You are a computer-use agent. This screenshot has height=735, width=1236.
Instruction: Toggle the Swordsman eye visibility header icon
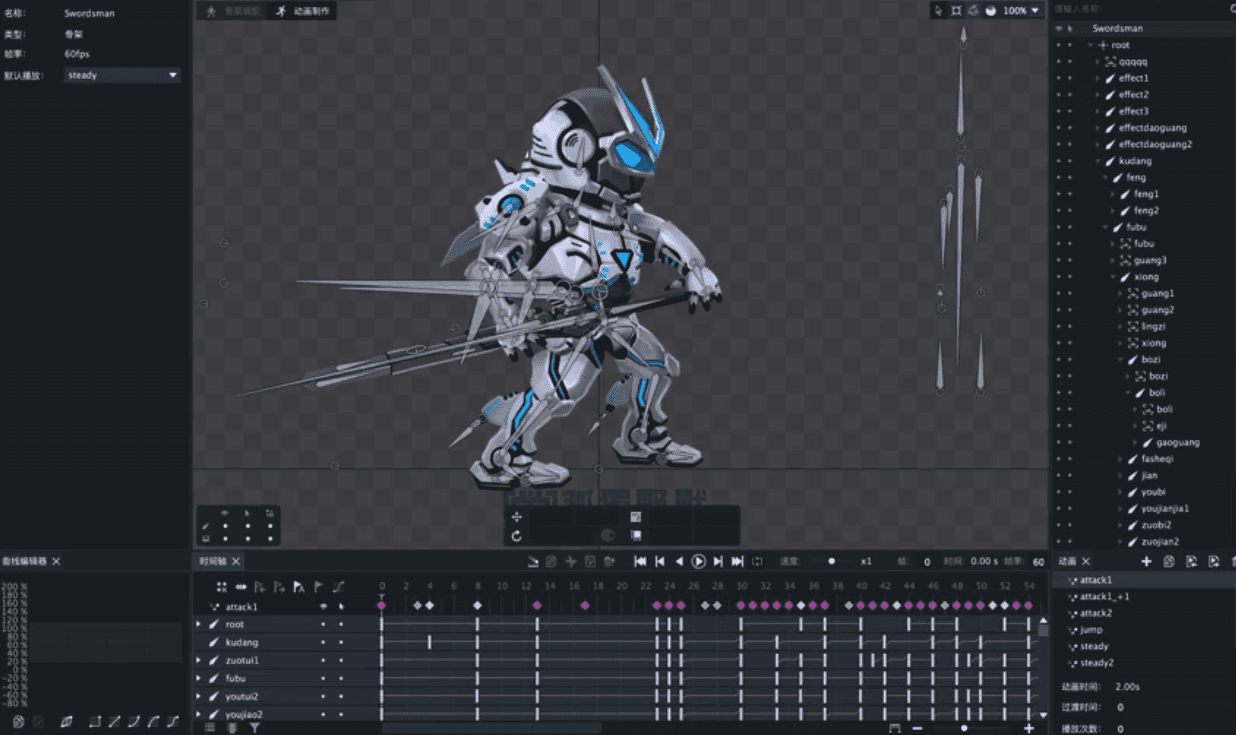click(1058, 29)
